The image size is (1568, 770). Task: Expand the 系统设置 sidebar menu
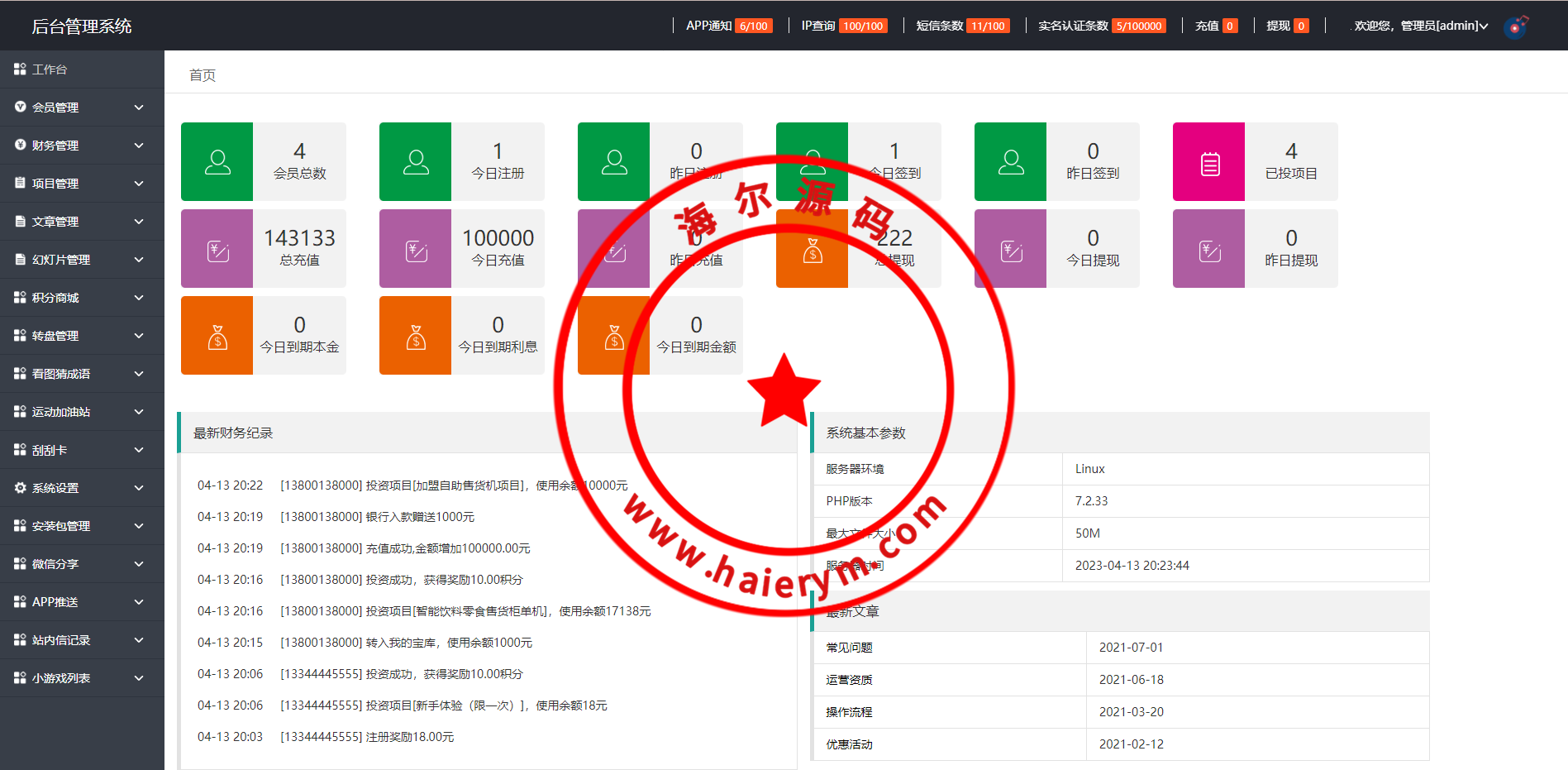(x=81, y=488)
